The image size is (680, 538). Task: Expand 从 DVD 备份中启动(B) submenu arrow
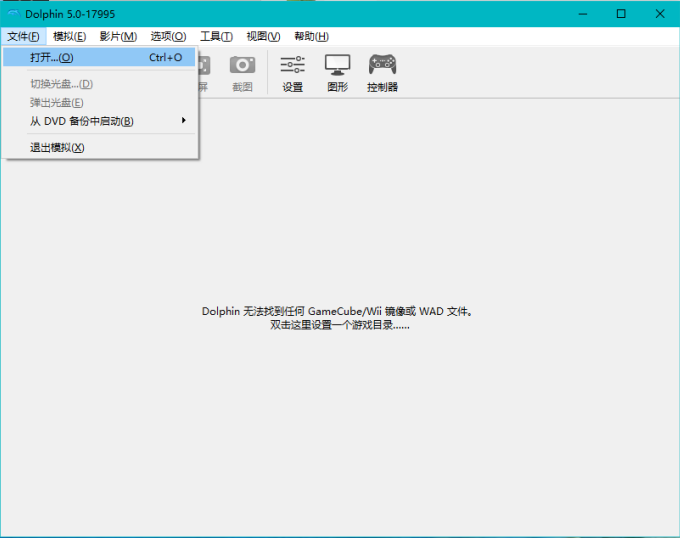(x=184, y=121)
